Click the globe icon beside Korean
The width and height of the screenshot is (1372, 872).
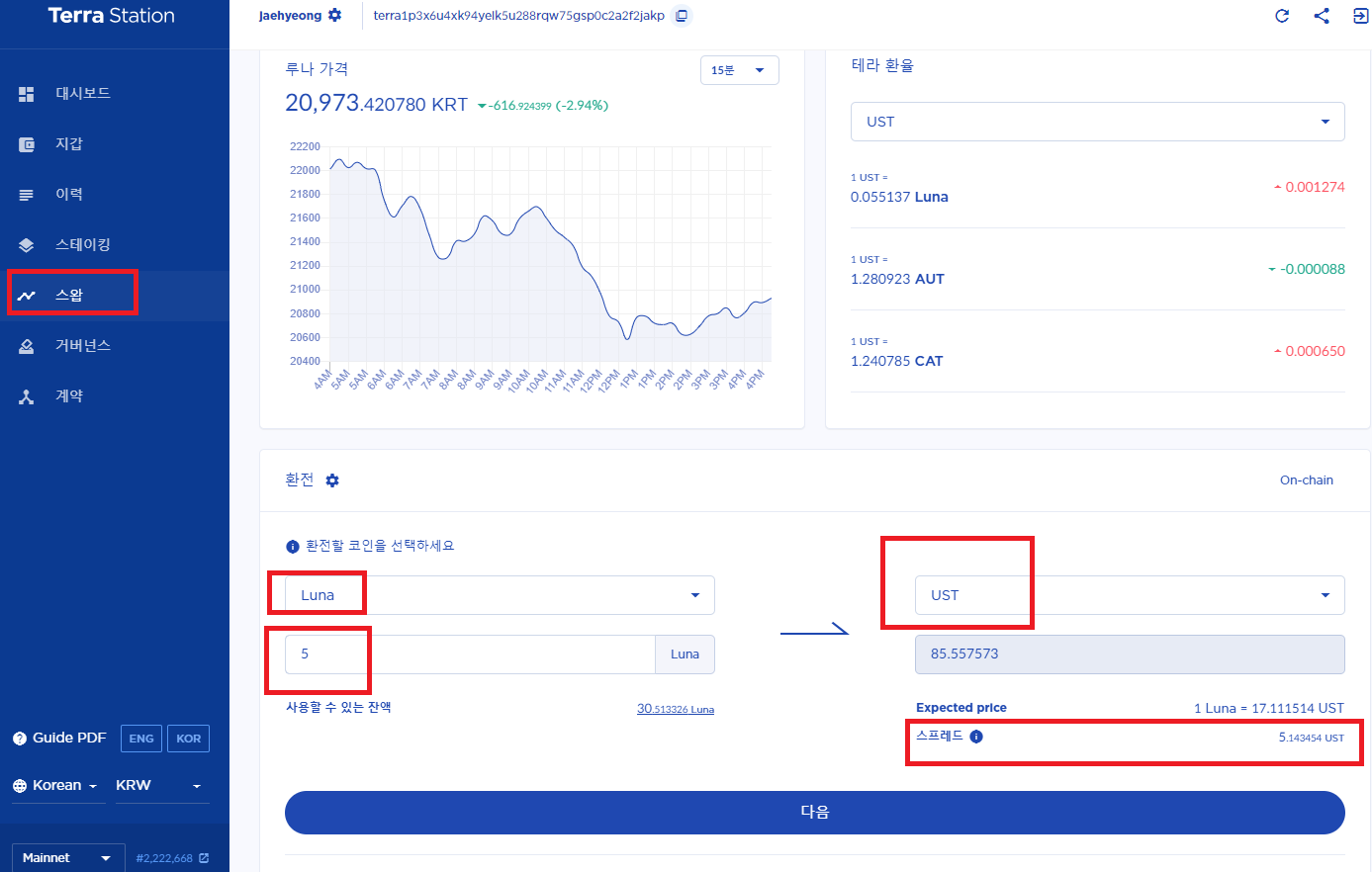[20, 786]
